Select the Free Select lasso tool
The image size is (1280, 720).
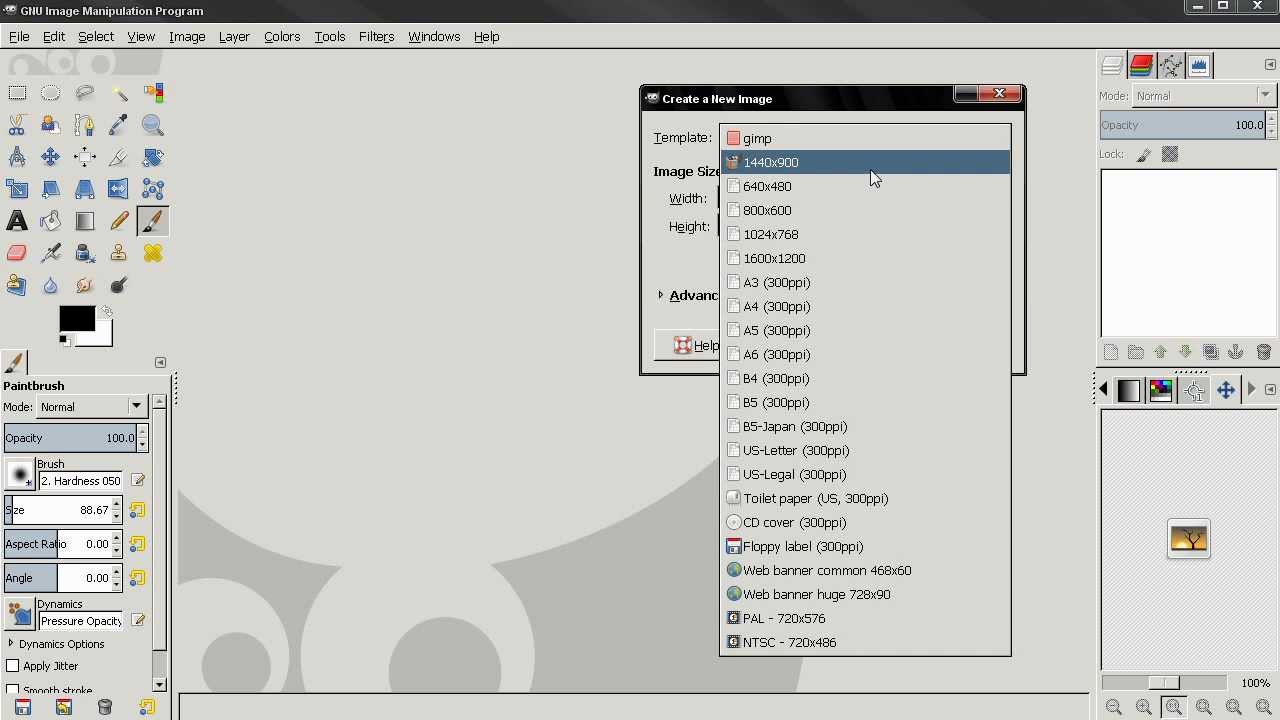point(85,93)
